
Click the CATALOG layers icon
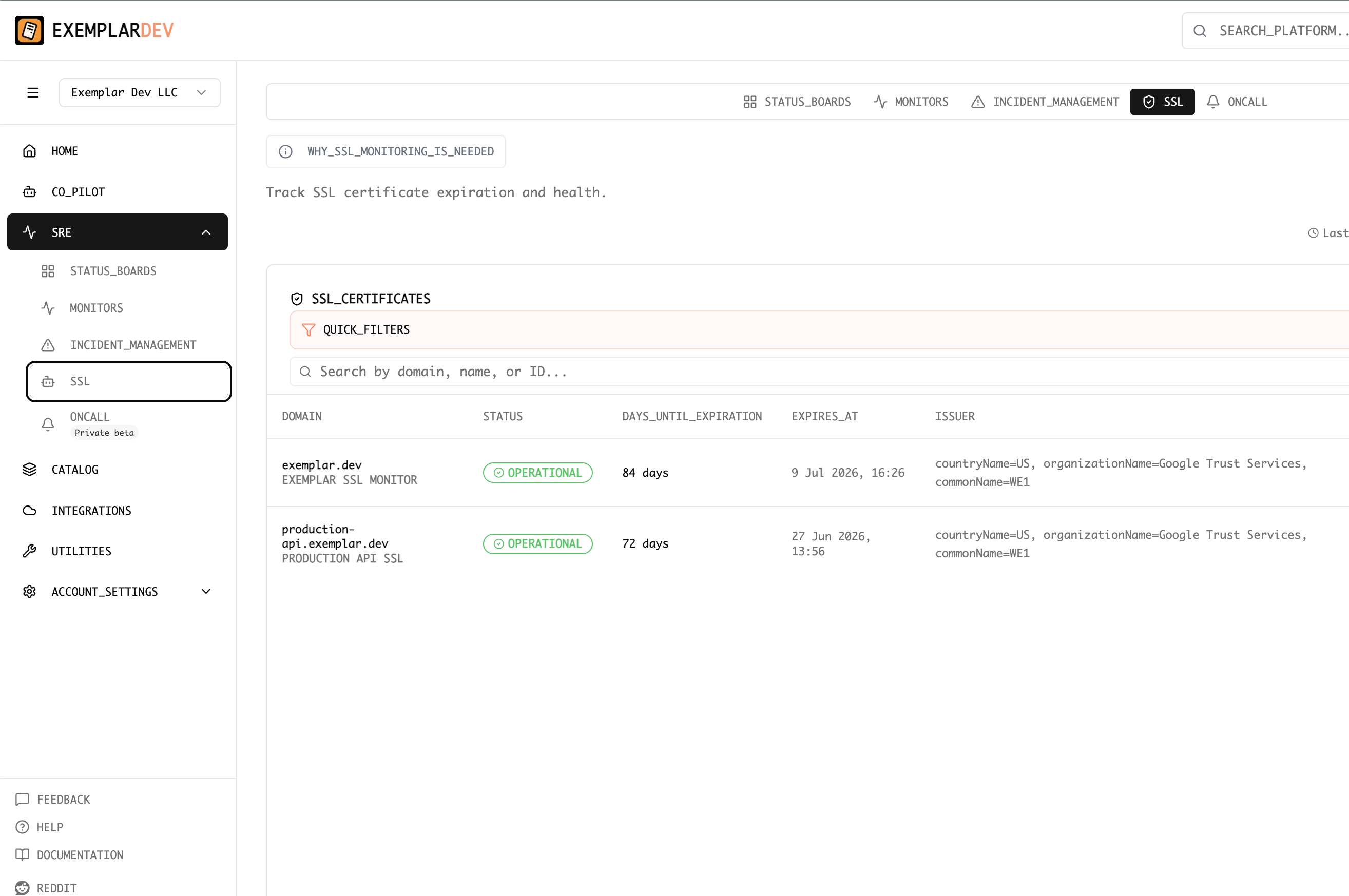point(29,469)
